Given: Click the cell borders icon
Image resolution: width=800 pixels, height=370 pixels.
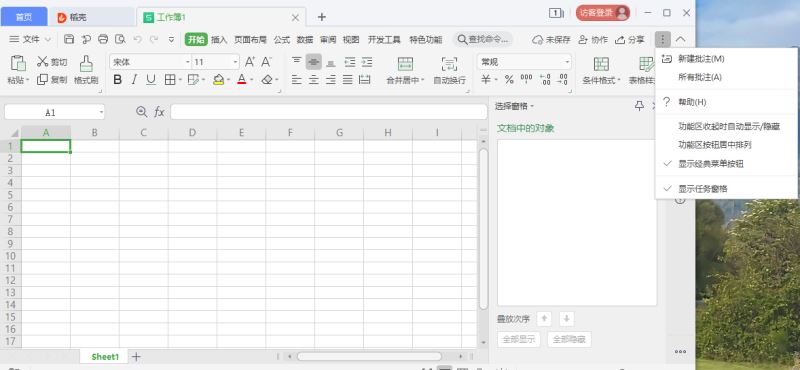Looking at the screenshot, I should point(169,80).
